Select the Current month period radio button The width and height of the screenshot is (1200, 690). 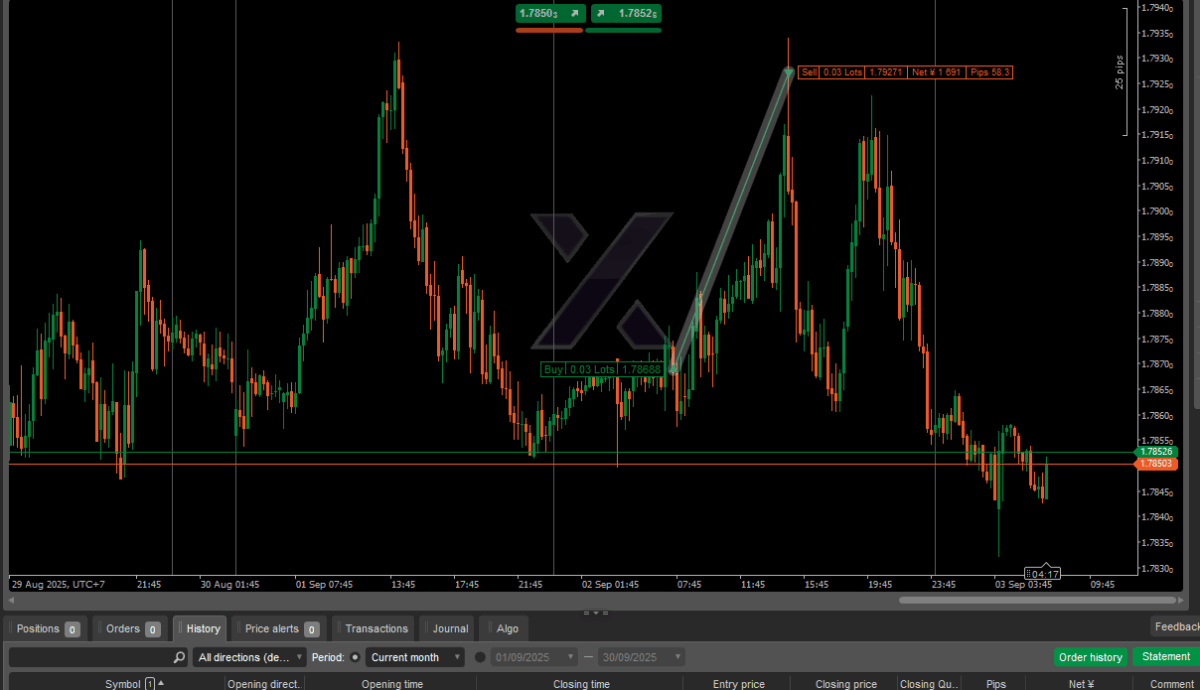pyautogui.click(x=355, y=657)
